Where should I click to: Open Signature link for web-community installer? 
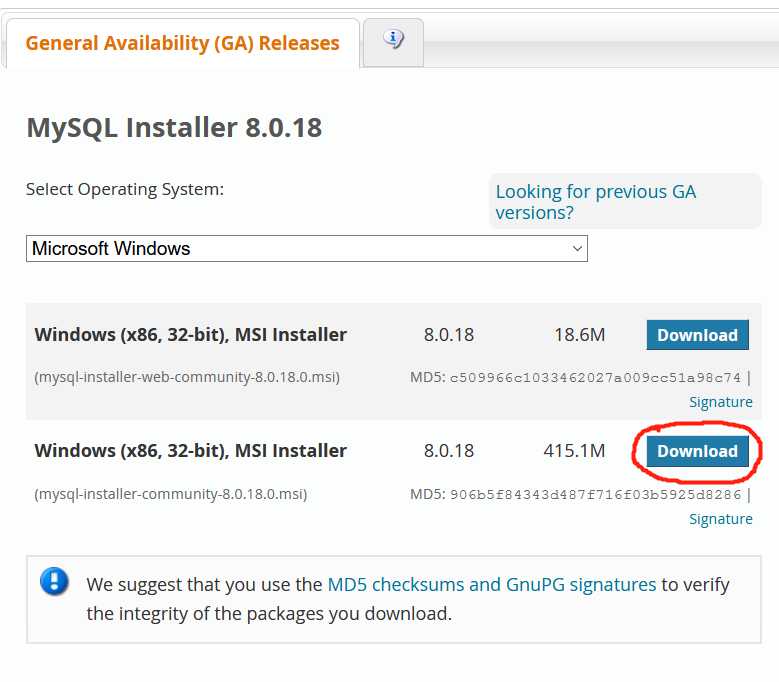[720, 402]
